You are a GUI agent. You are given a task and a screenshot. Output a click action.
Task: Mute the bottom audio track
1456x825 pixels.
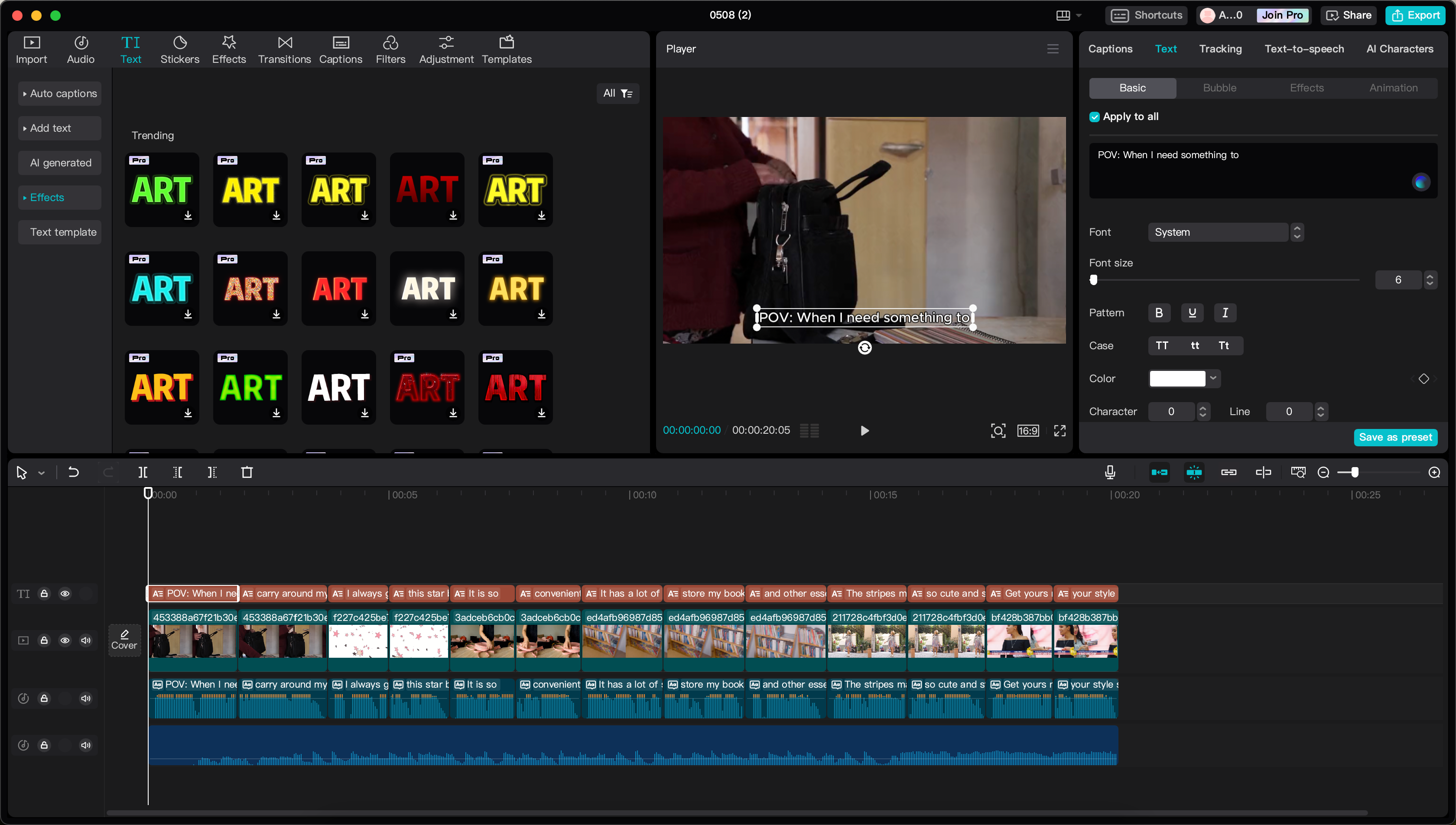coord(86,744)
